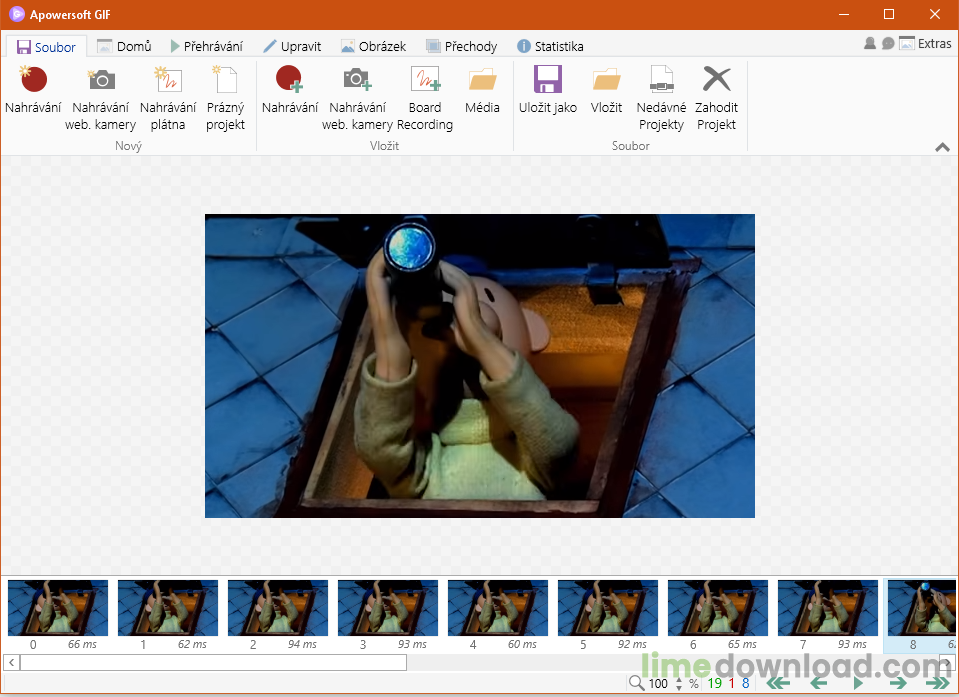Screen dimensions: 959x697
Task: Discard the project with Zahodit Projekt
Action: point(716,96)
